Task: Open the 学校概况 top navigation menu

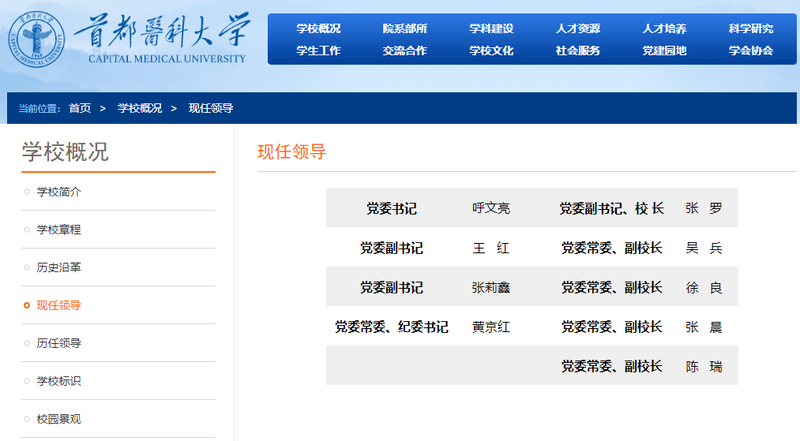Action: coord(318,28)
